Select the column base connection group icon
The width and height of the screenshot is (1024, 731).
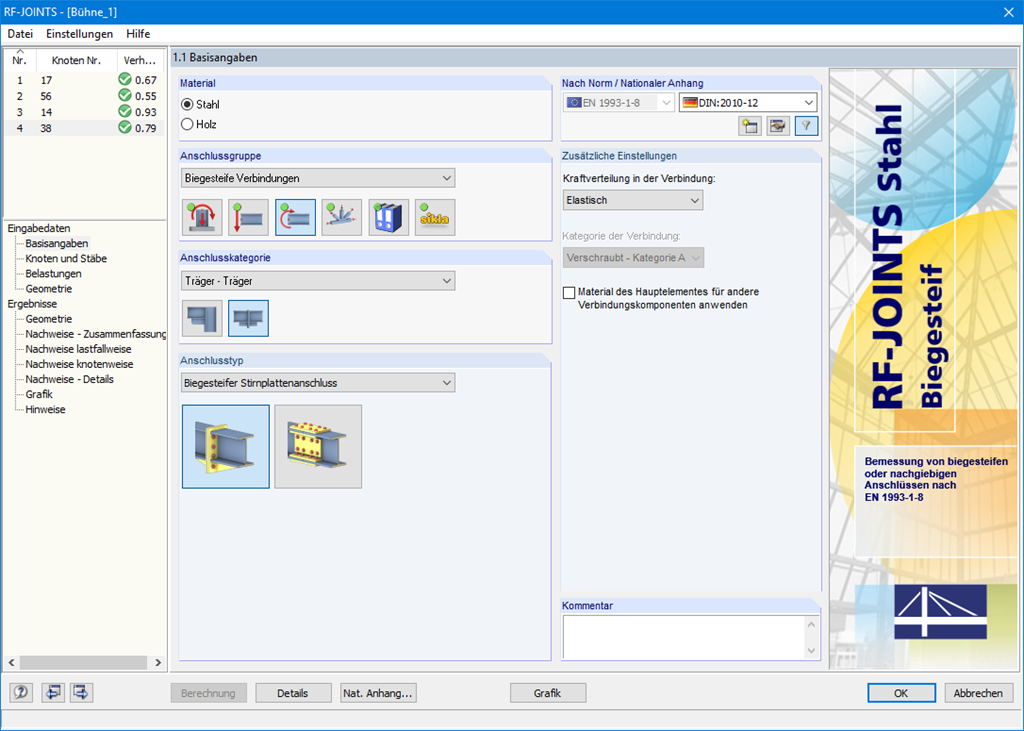(x=202, y=218)
